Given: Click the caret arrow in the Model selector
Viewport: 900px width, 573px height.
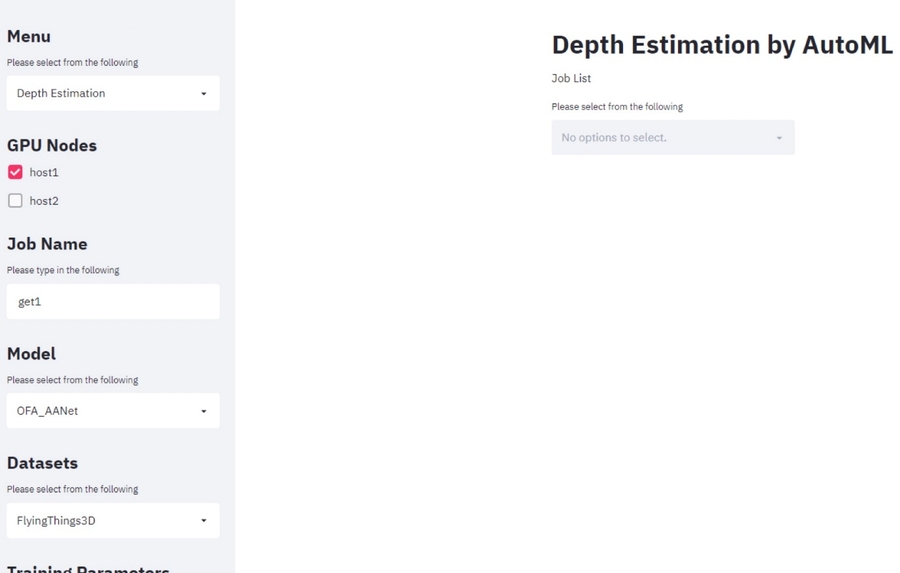Looking at the screenshot, I should click(x=204, y=411).
